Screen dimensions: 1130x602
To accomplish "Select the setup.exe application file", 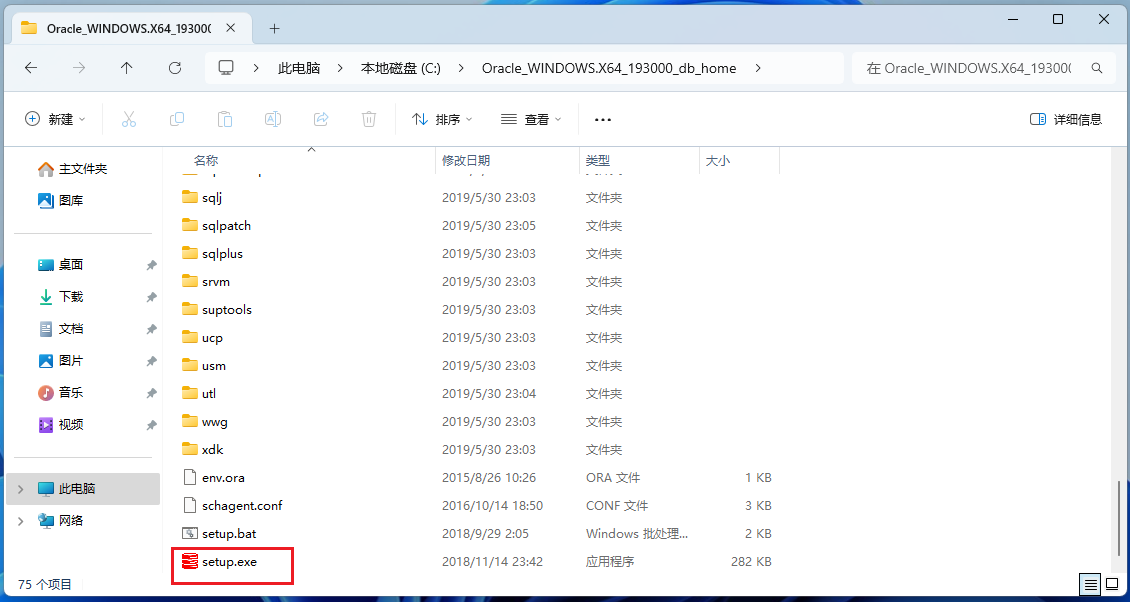I will pos(229,562).
